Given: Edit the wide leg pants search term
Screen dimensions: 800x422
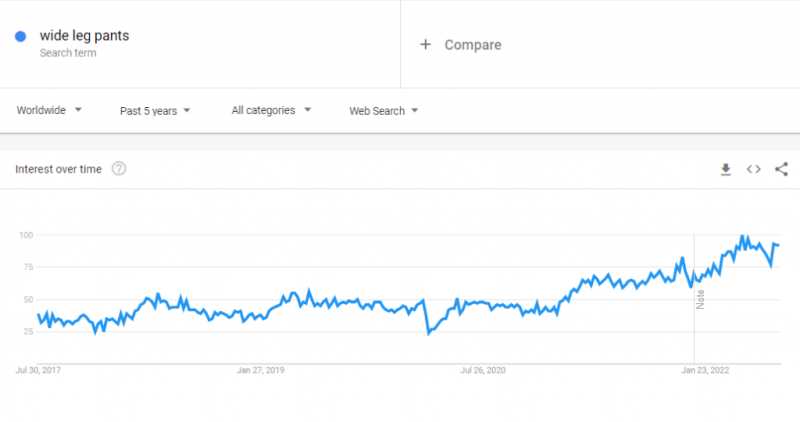Looking at the screenshot, I should [84, 36].
